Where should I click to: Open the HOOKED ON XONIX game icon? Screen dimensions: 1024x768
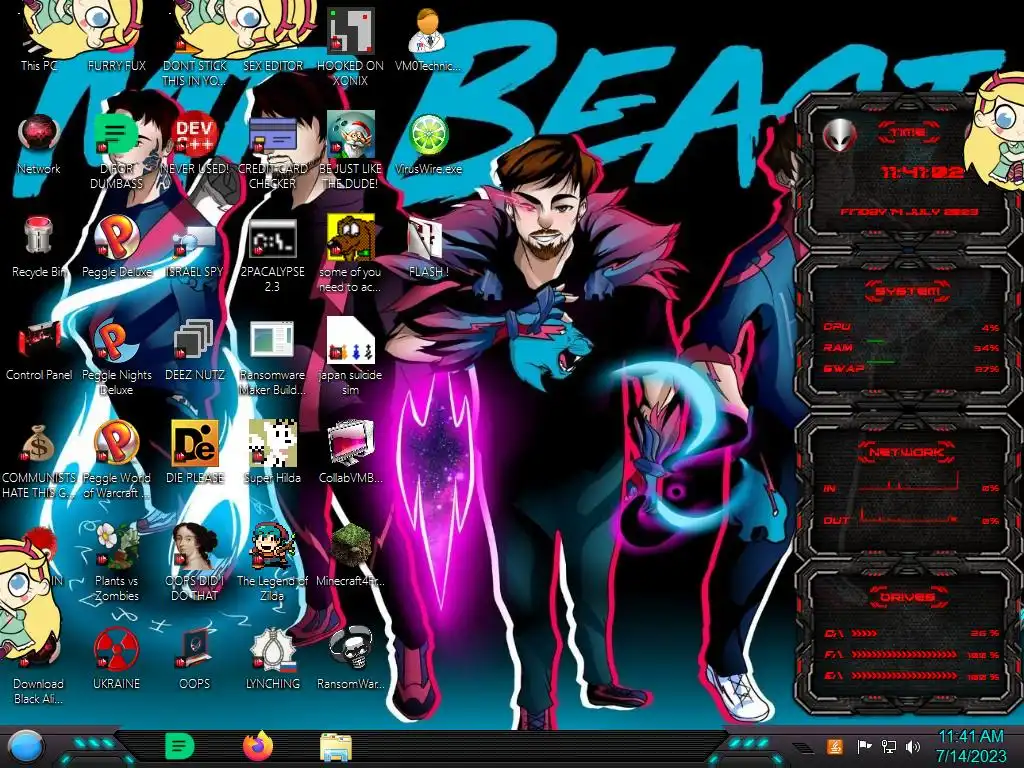click(350, 47)
